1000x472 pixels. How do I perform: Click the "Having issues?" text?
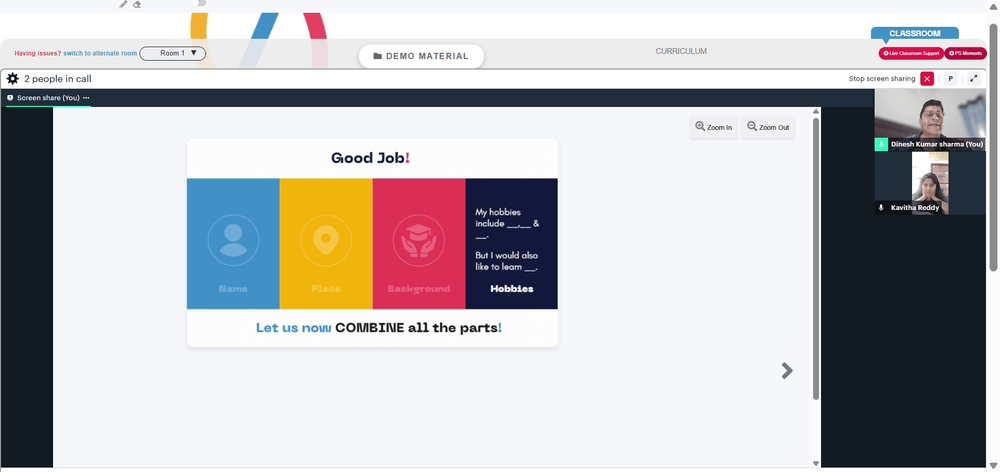[x=38, y=54]
